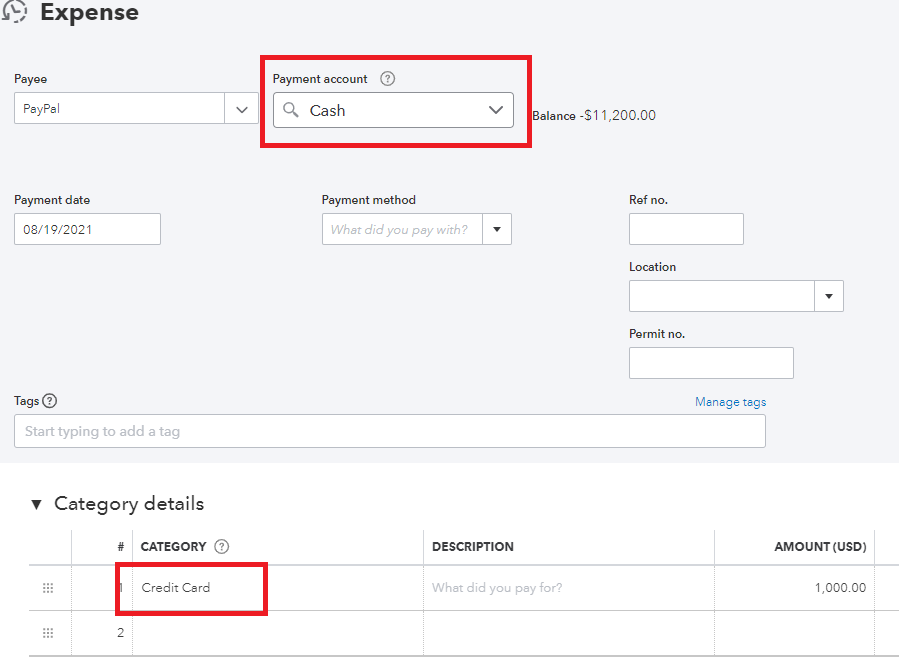
Task: Click the row 1 description cell
Action: click(568, 588)
